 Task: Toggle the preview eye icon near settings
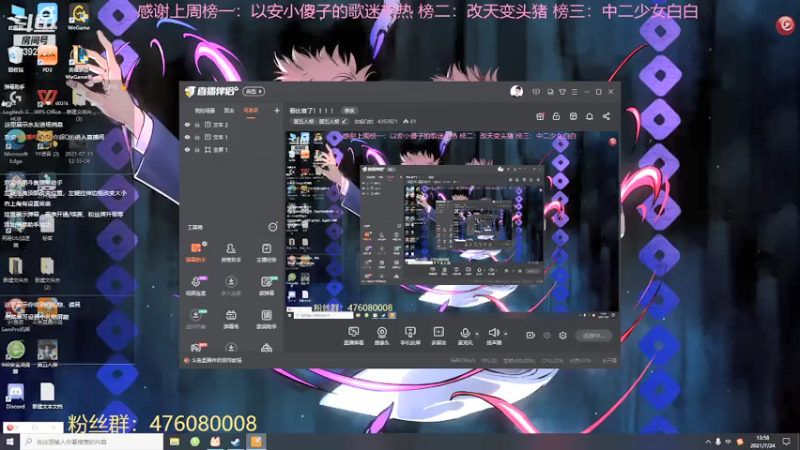[x=547, y=335]
